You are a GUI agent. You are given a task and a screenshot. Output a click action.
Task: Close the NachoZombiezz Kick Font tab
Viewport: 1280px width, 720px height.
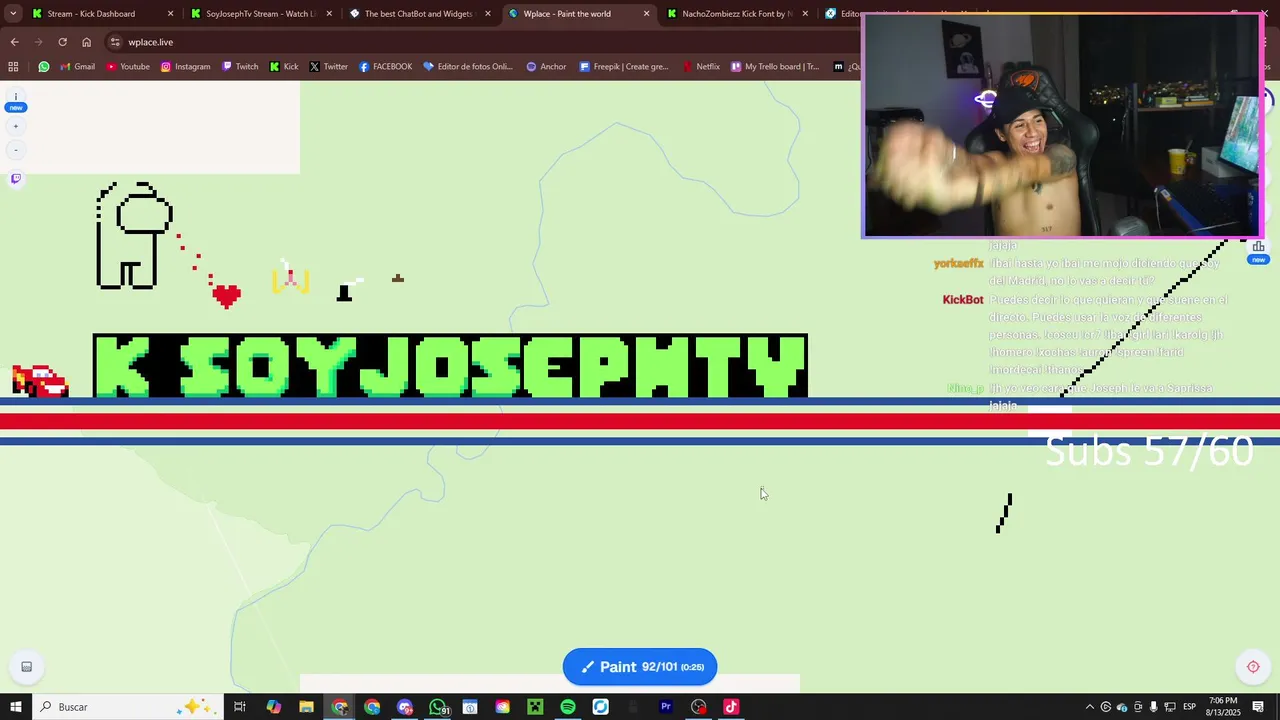click(805, 14)
